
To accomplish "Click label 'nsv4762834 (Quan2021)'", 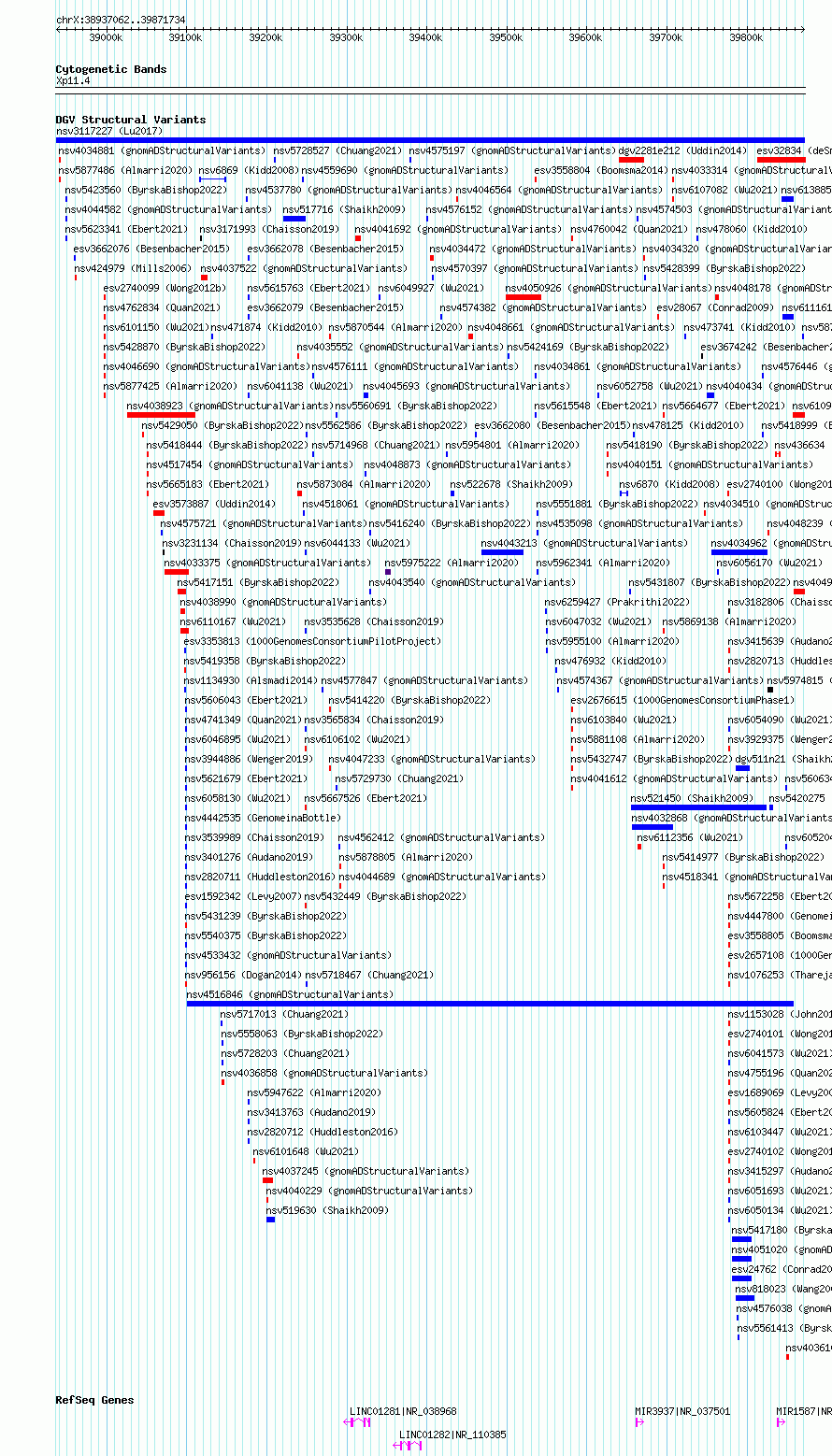I will pyautogui.click(x=162, y=307).
